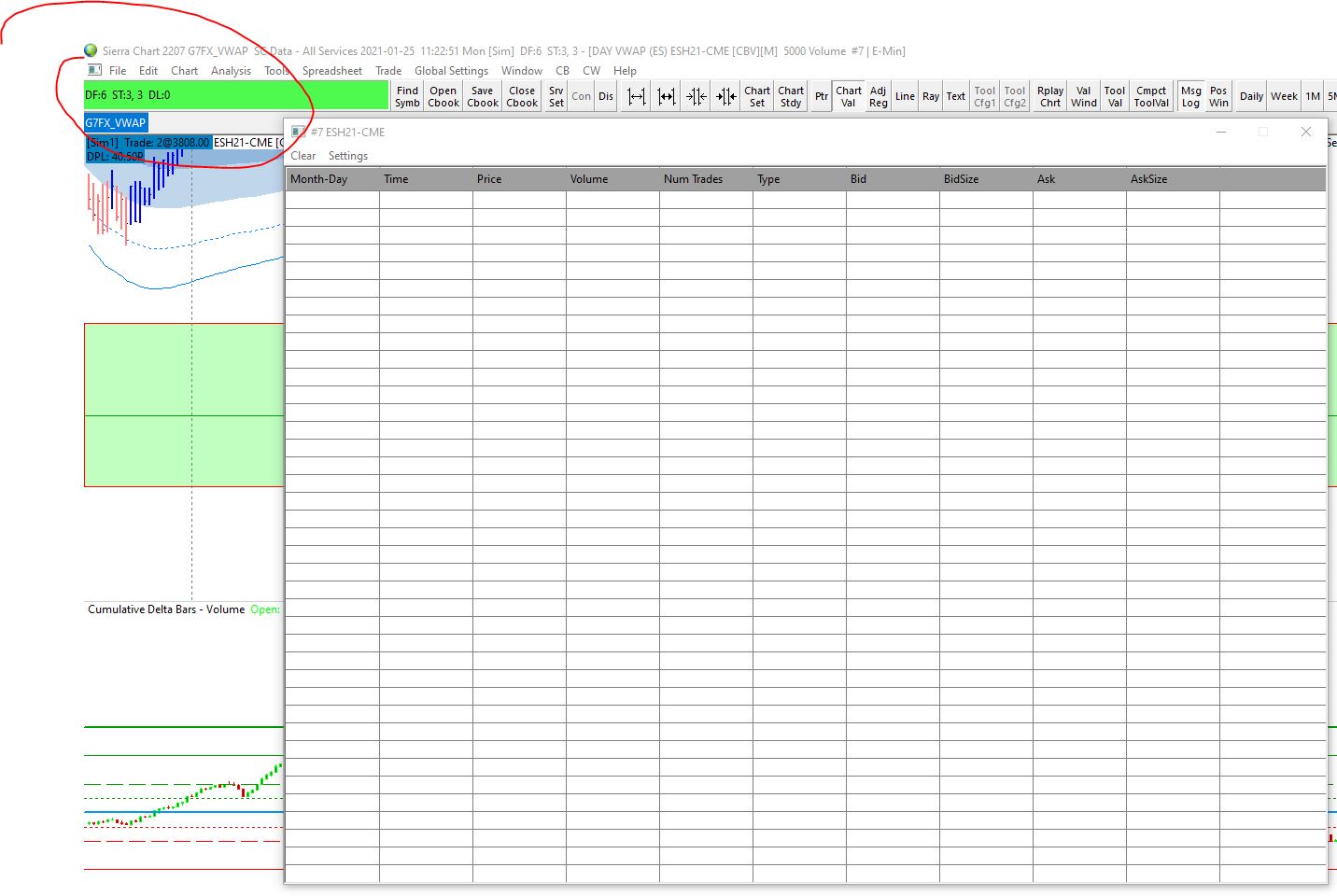Open the Trade menu
This screenshot has height=896, width=1337.
(388, 71)
